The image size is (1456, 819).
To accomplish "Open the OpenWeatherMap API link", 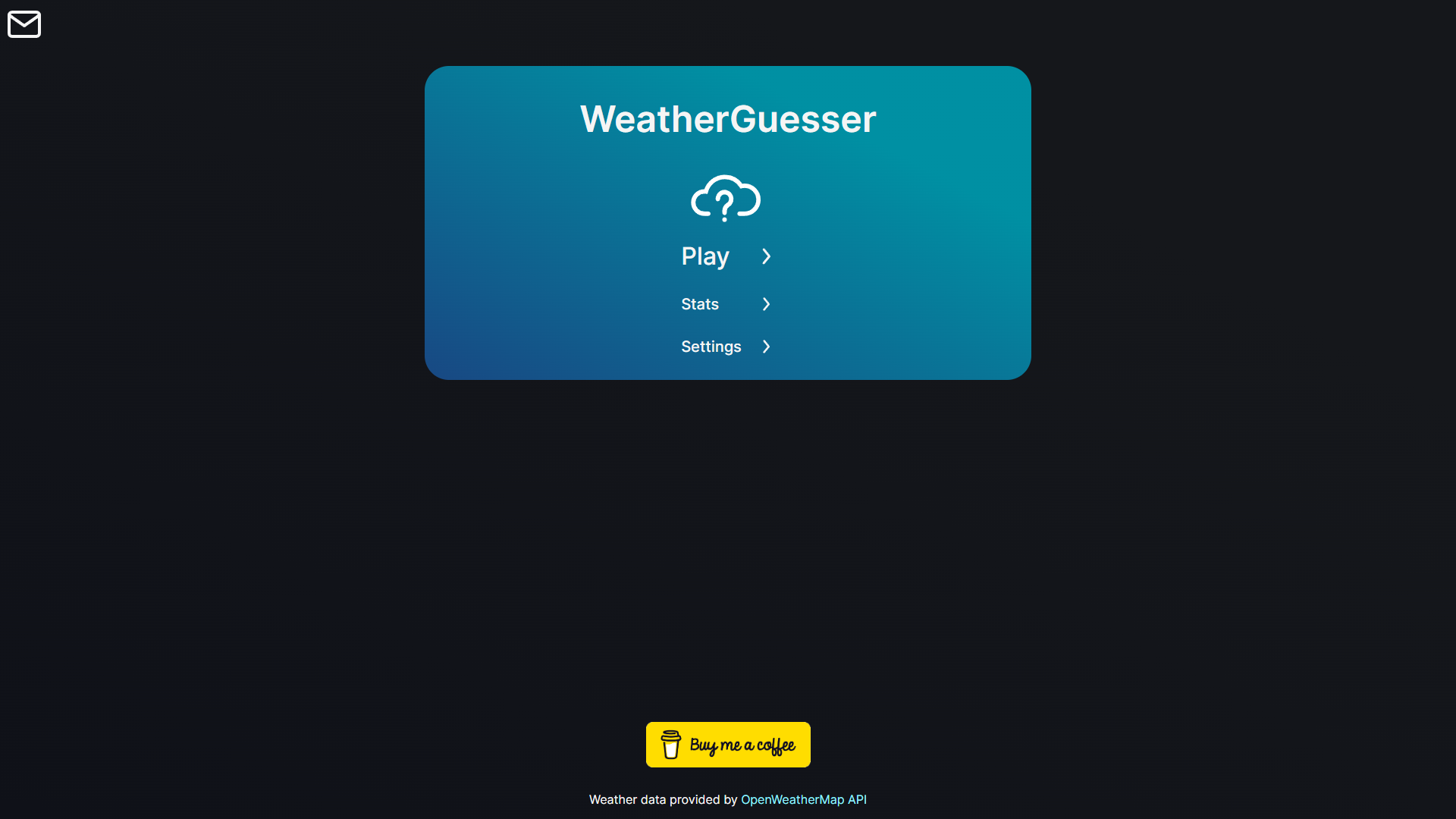I will point(804,799).
